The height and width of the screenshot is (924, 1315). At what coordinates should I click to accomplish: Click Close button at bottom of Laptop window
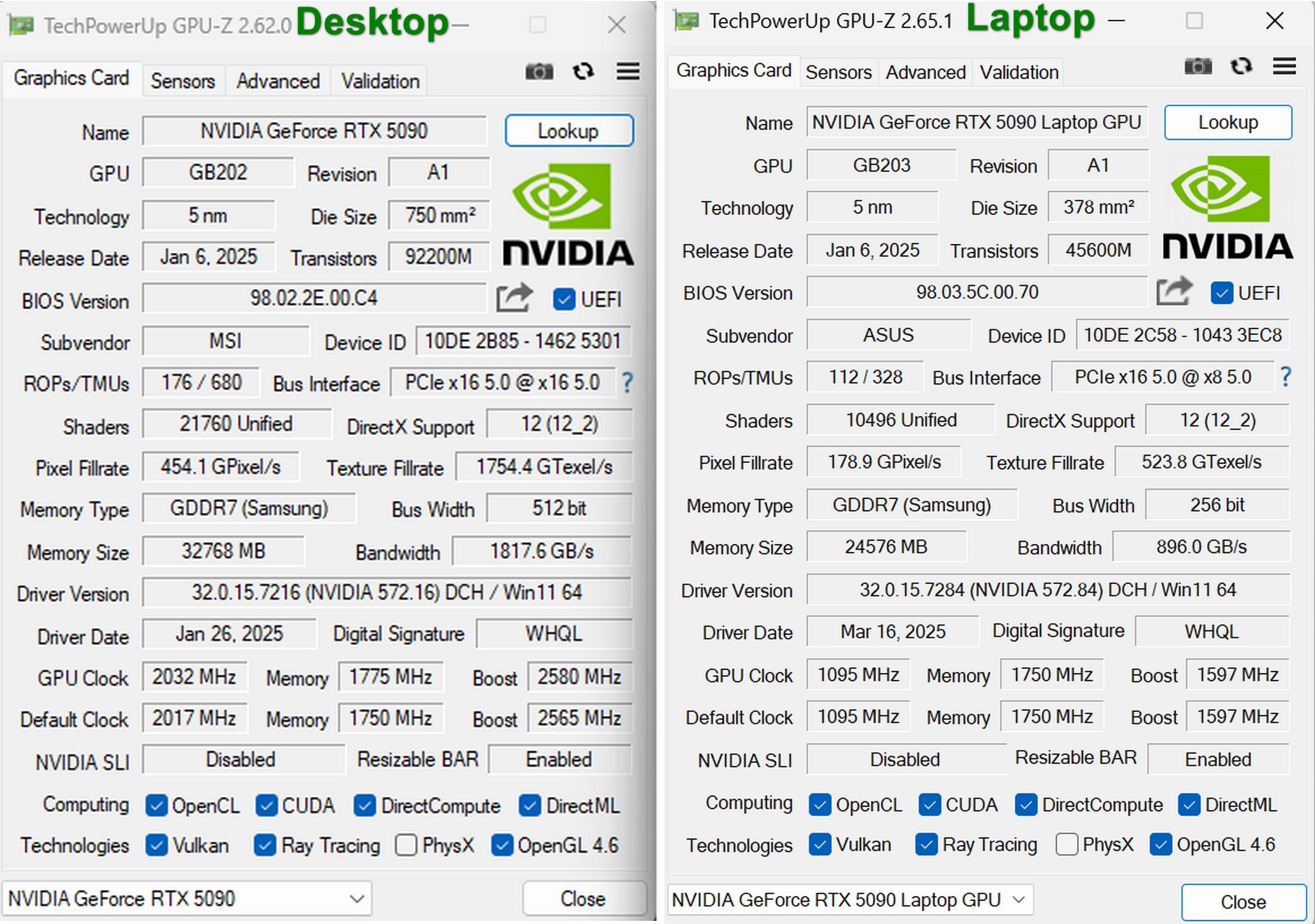click(1244, 902)
